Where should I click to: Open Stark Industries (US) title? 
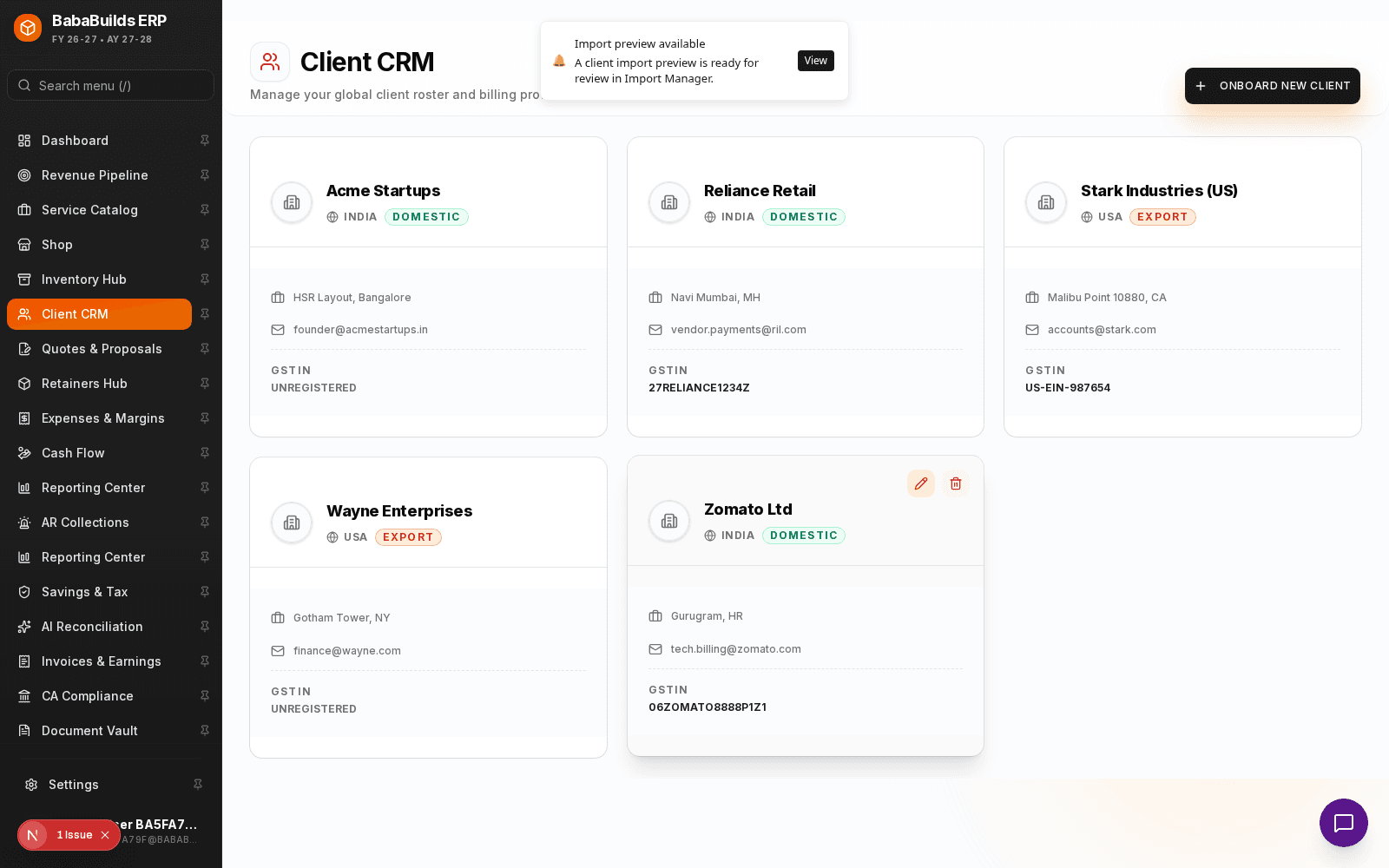pyautogui.click(x=1159, y=191)
